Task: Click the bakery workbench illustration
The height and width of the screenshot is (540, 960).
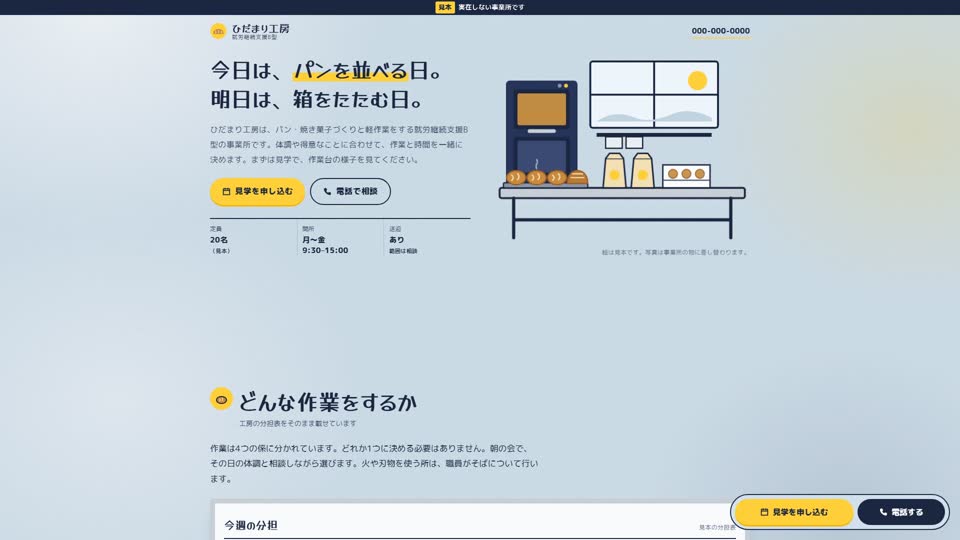Action: click(622, 150)
